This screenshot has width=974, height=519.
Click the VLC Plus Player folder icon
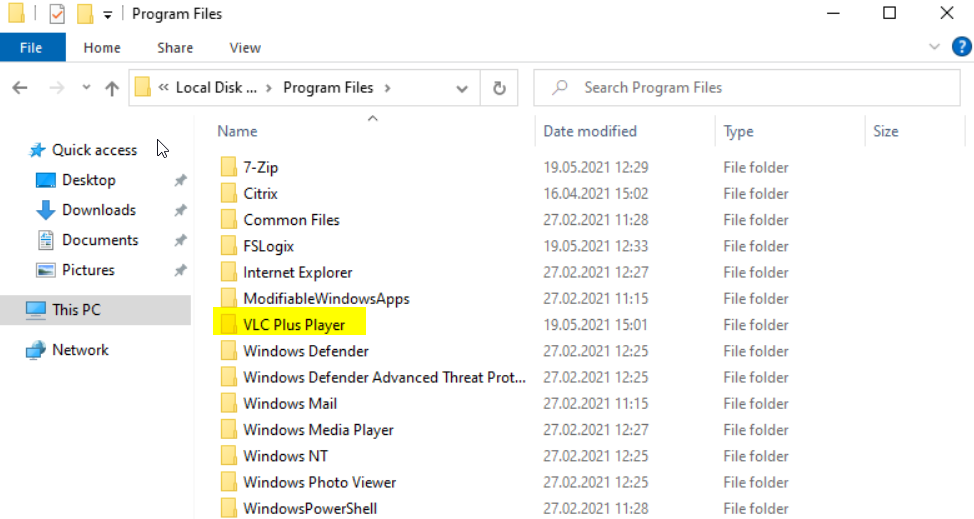(x=229, y=324)
